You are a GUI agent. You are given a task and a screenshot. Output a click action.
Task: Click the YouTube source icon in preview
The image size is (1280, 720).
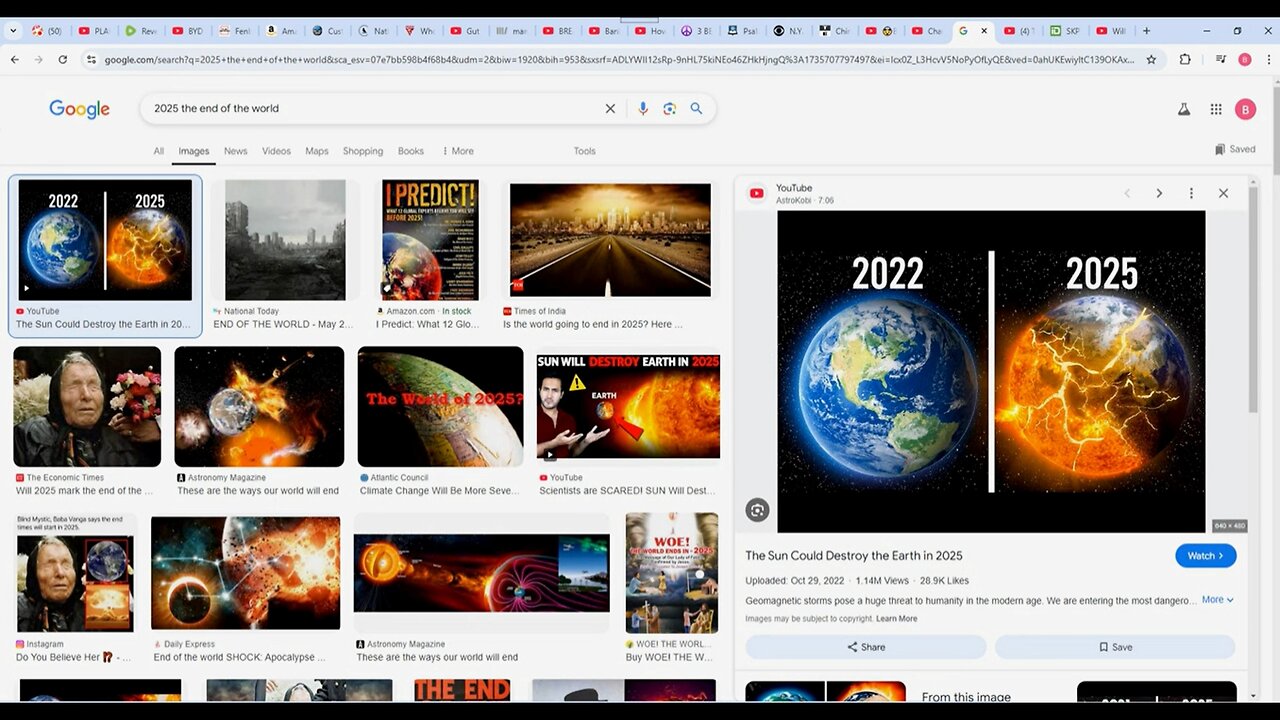click(757, 194)
